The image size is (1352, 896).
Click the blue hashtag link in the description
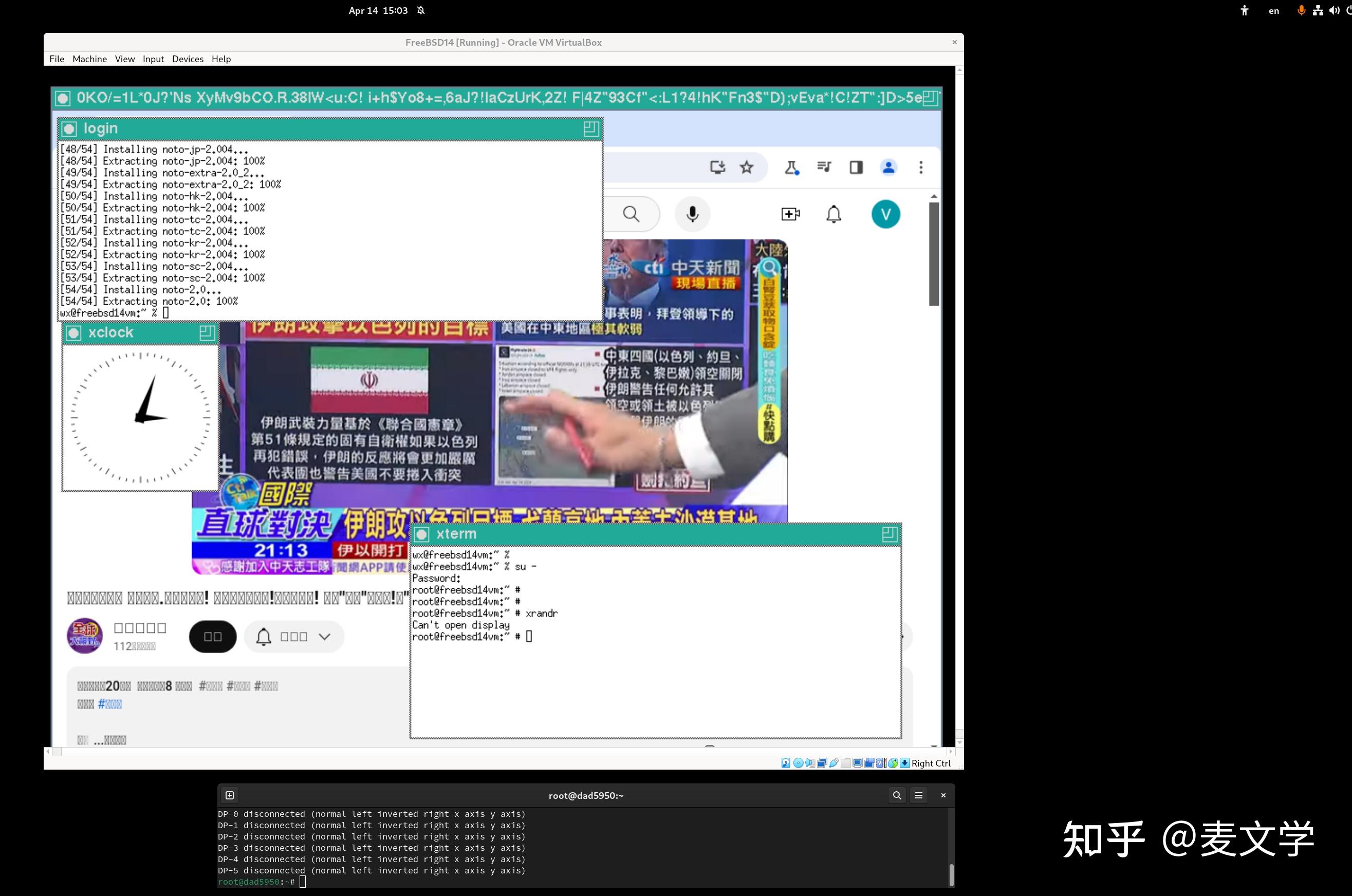tap(111, 704)
